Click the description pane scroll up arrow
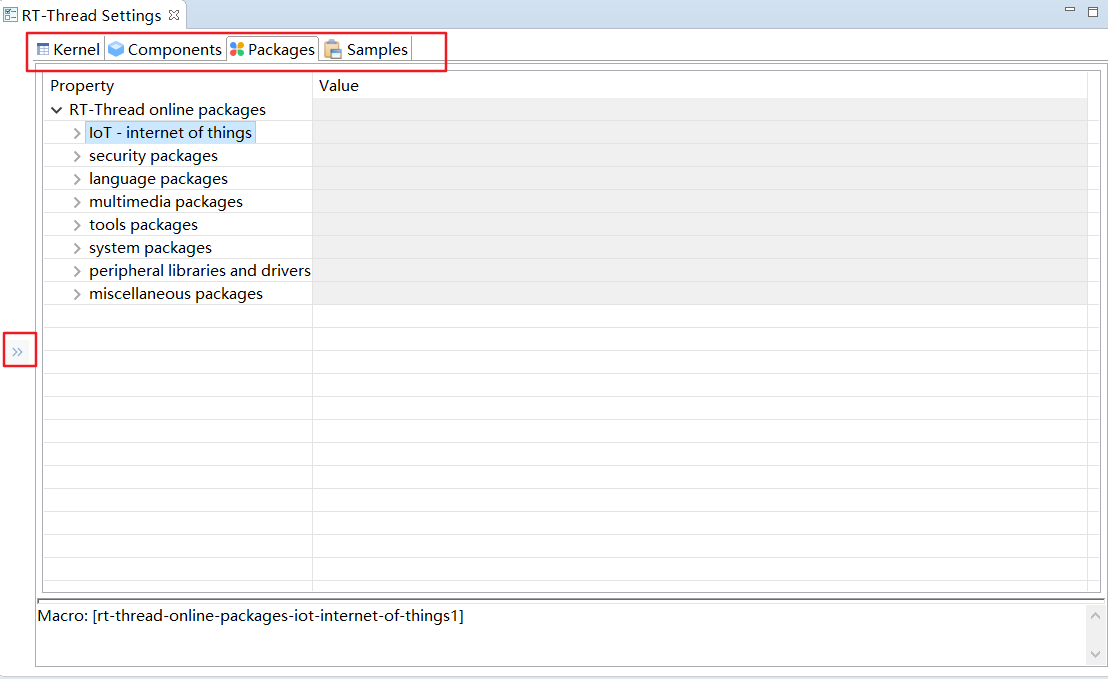Viewport: 1108px width, 679px height. click(x=1095, y=616)
